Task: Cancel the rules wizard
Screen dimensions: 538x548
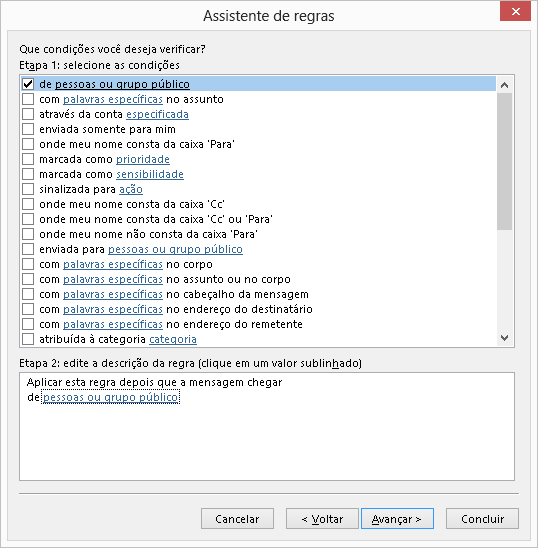Action: pos(237,519)
